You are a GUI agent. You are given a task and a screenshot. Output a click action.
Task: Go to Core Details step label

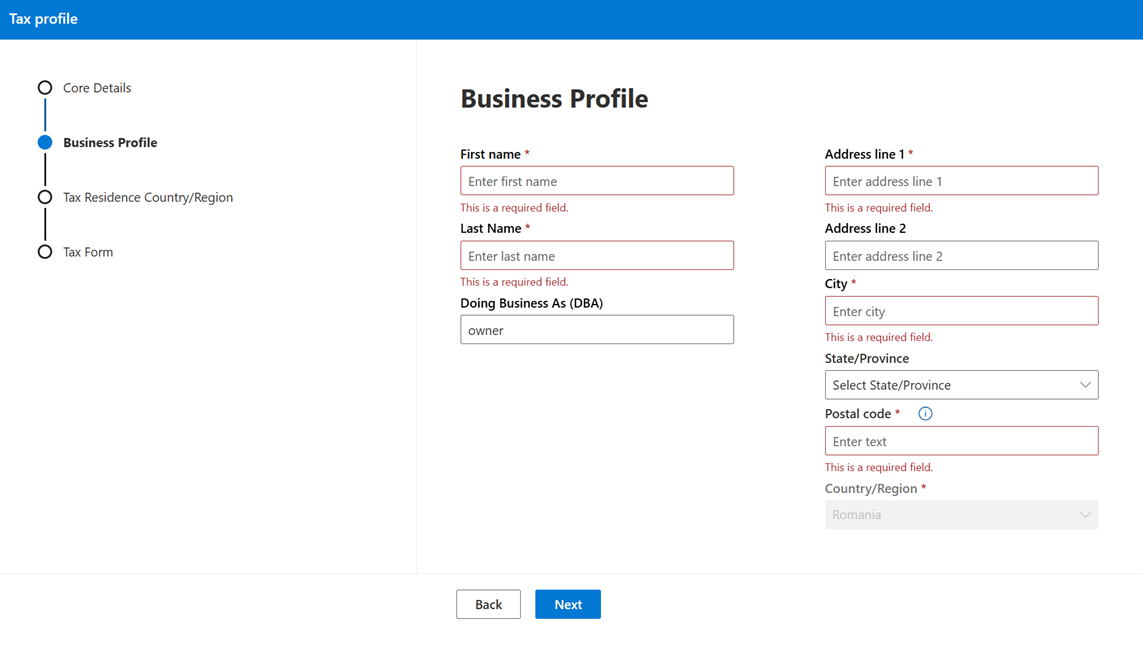[97, 88]
